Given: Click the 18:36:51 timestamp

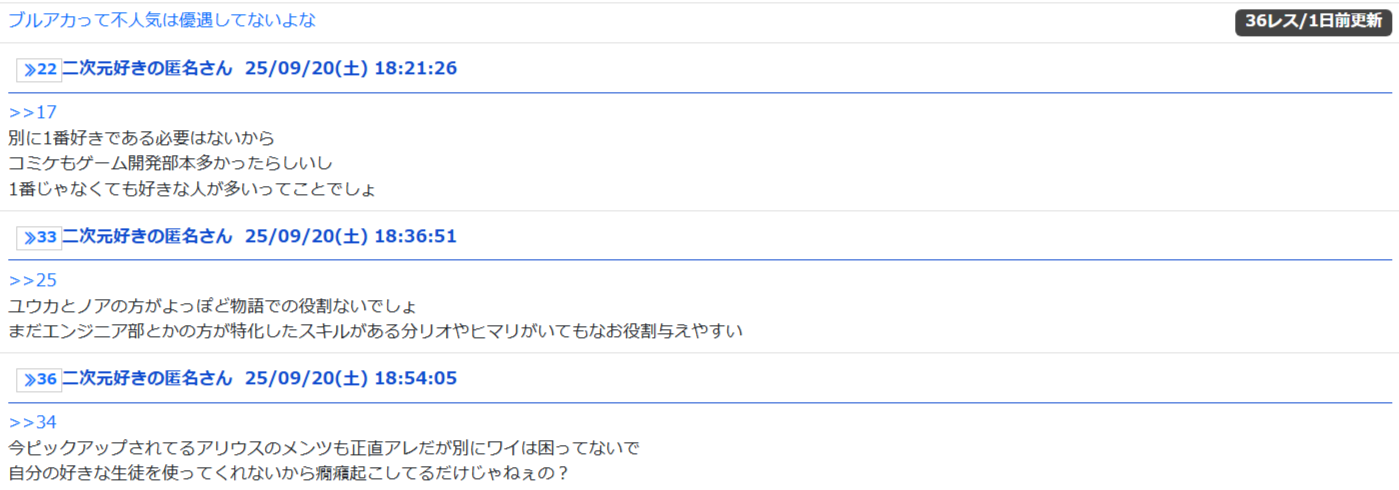Looking at the screenshot, I should (415, 237).
